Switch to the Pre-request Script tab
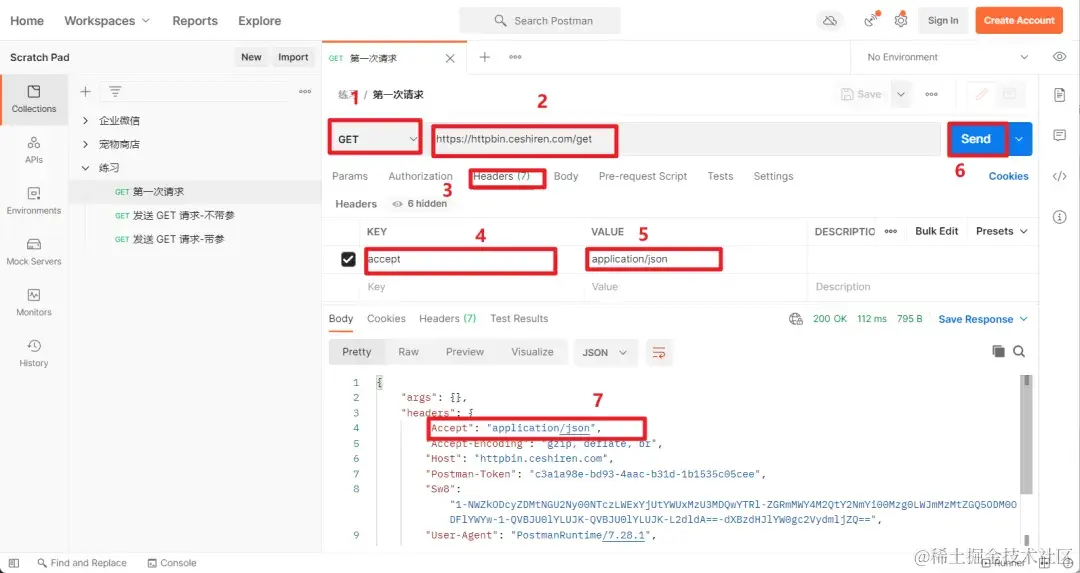 coord(643,176)
